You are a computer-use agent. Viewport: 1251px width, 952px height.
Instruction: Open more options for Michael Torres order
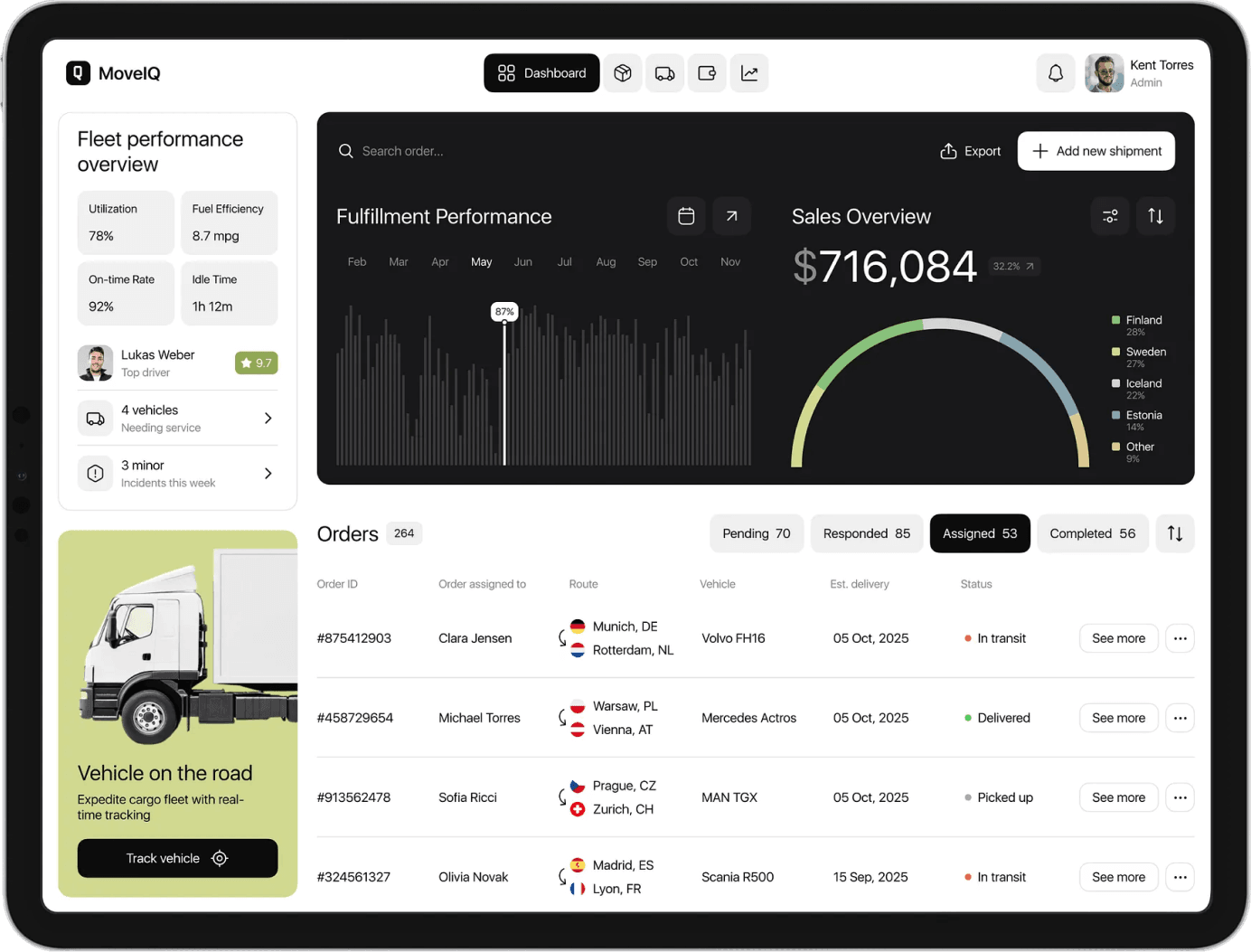click(1180, 718)
